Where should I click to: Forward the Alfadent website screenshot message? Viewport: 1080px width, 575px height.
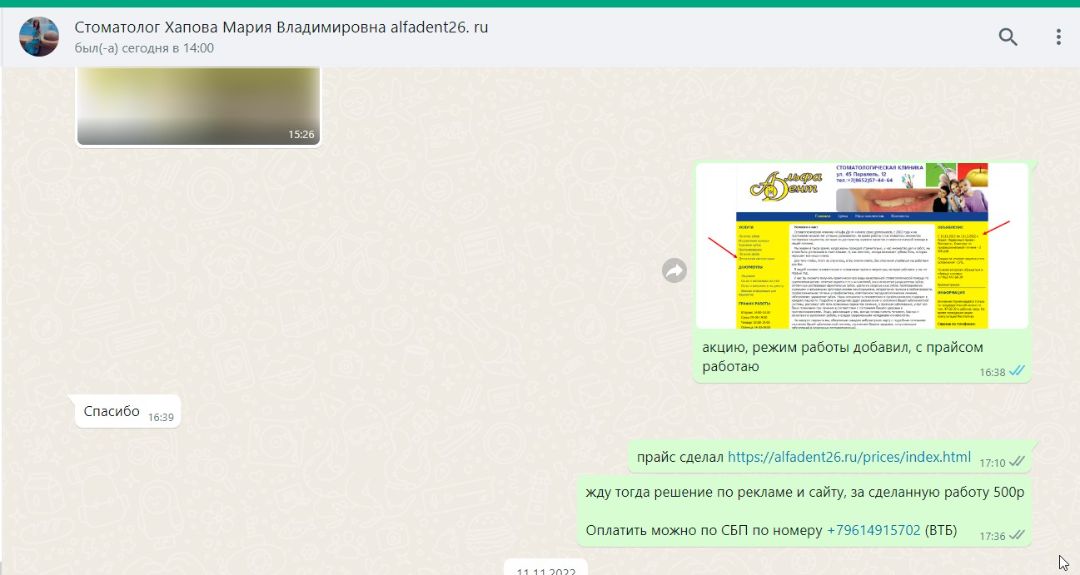(674, 271)
